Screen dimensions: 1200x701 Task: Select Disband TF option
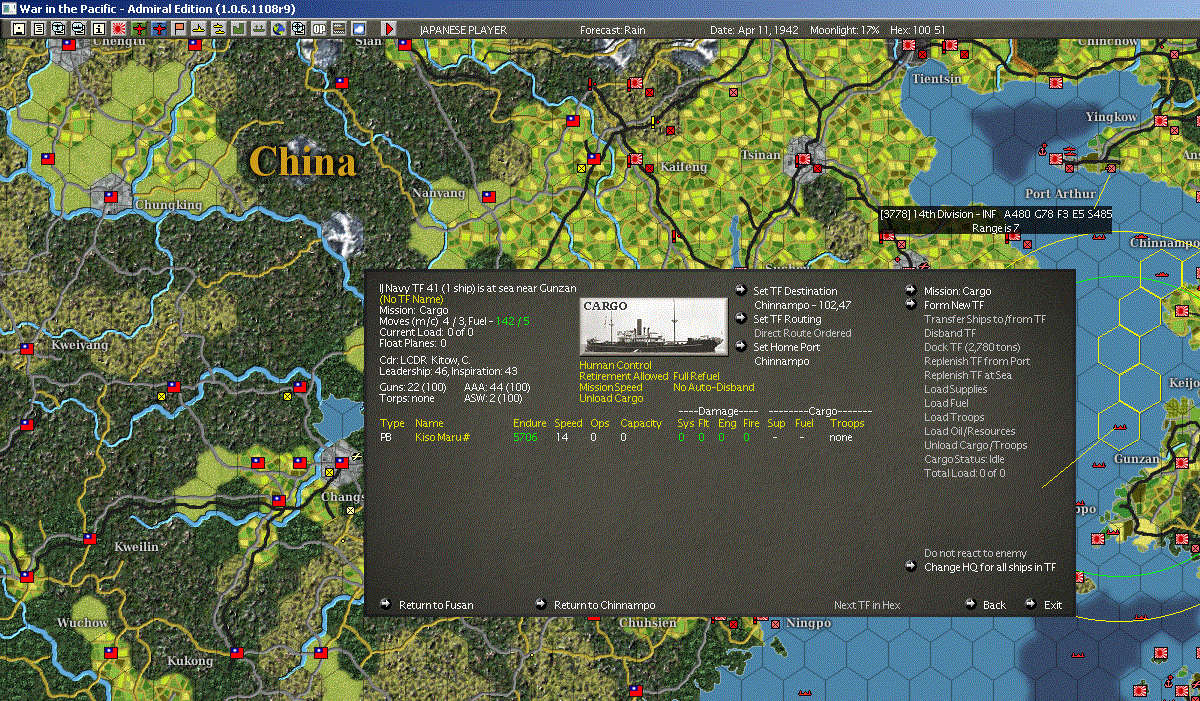(950, 333)
